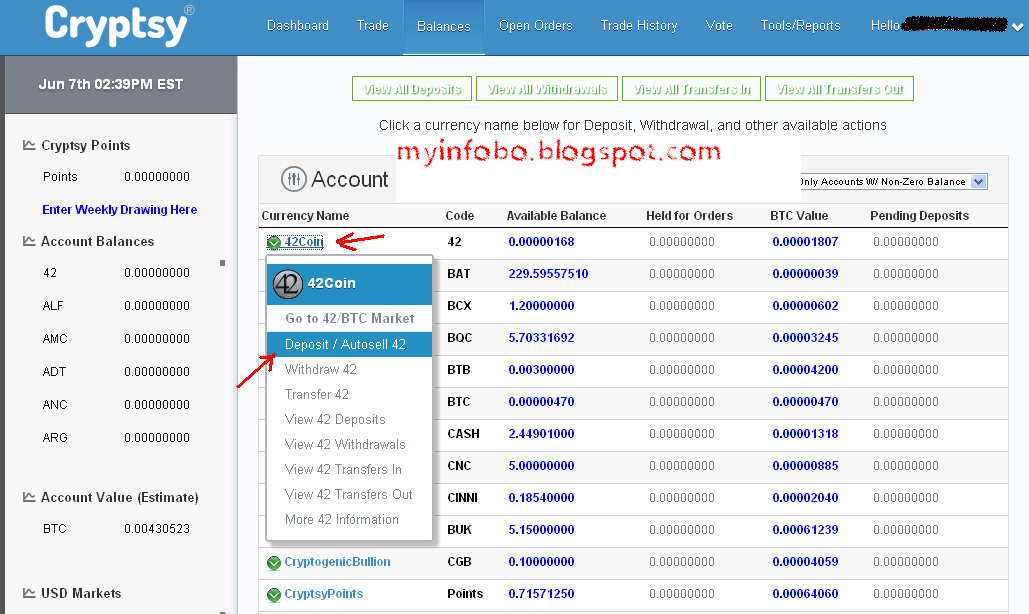Screen dimensions: 1029x614
Task: Click Points available balance 0.71571250
Action: click(541, 594)
